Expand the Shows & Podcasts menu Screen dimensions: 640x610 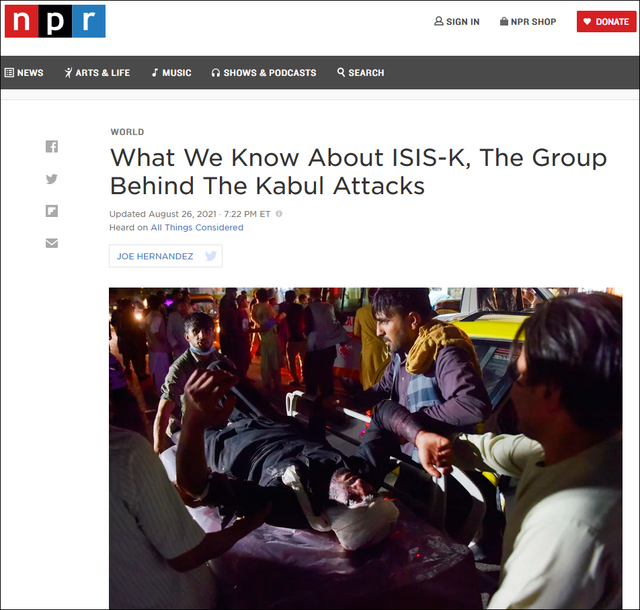click(x=264, y=73)
